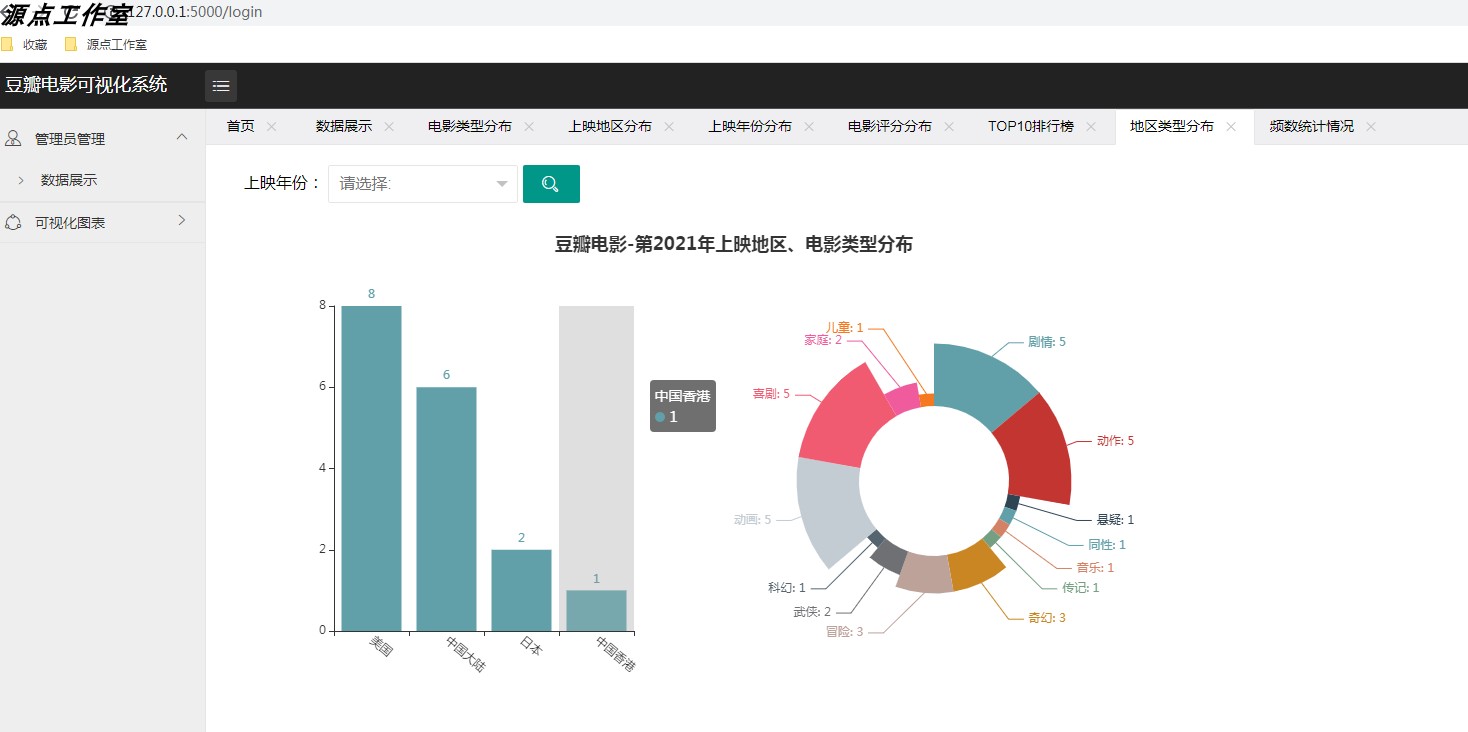Image resolution: width=1468 pixels, height=732 pixels.
Task: Switch to the 数据展示 tab
Action: coord(344,127)
